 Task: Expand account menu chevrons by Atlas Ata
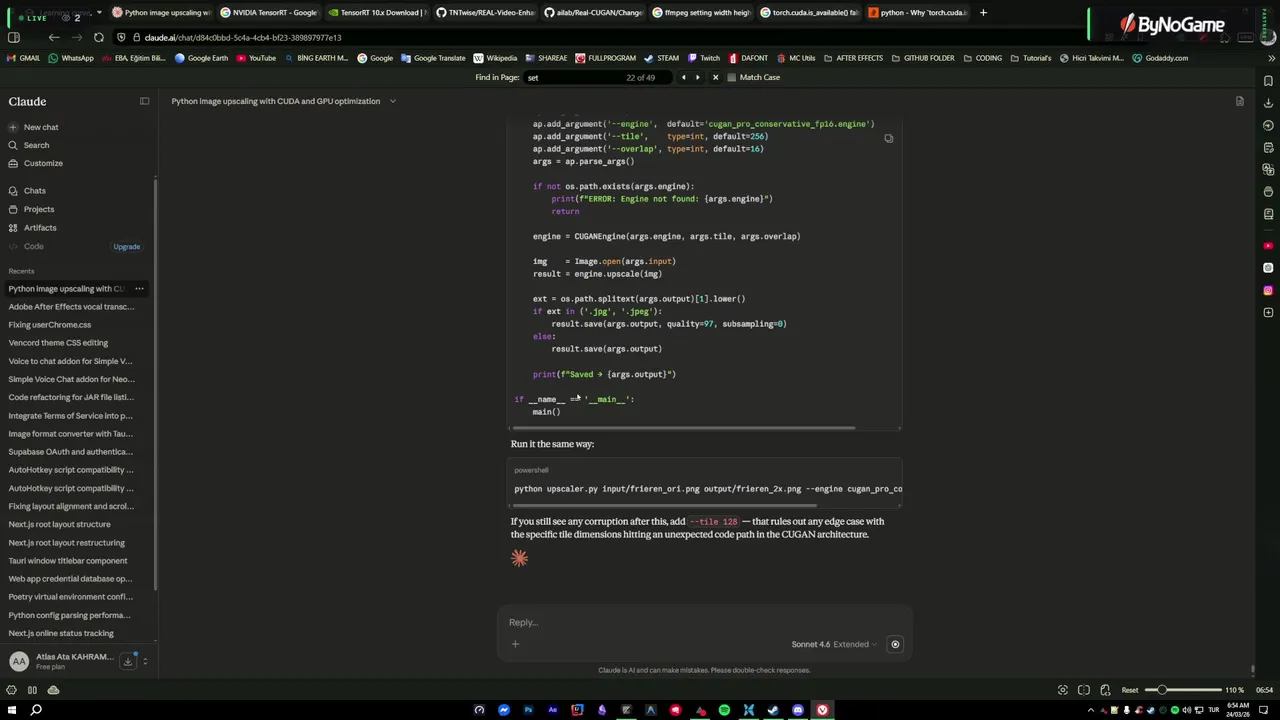[x=145, y=661]
